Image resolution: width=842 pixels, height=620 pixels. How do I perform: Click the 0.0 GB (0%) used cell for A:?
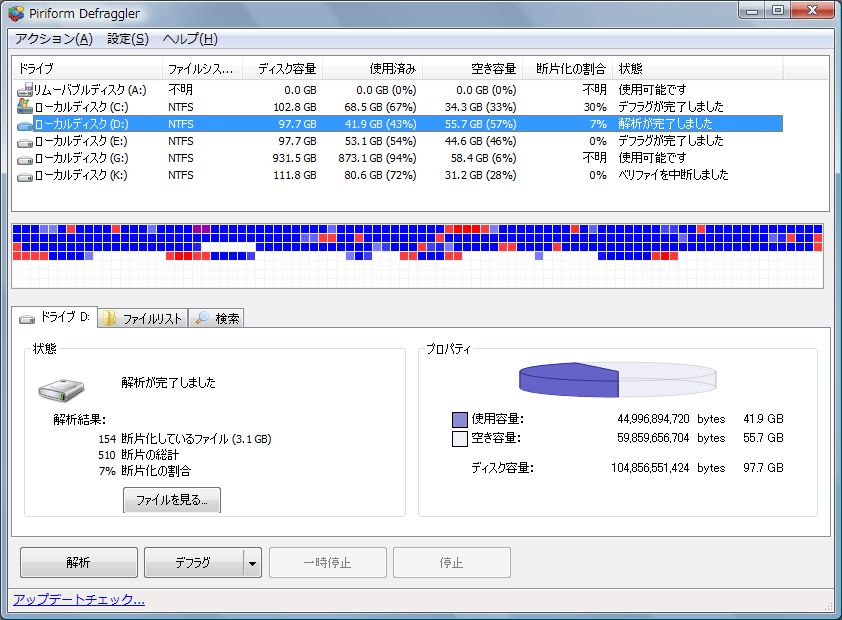(386, 90)
